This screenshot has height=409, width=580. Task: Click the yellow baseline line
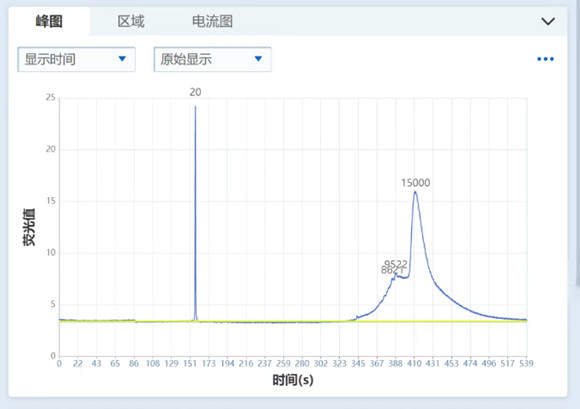[x=292, y=321]
